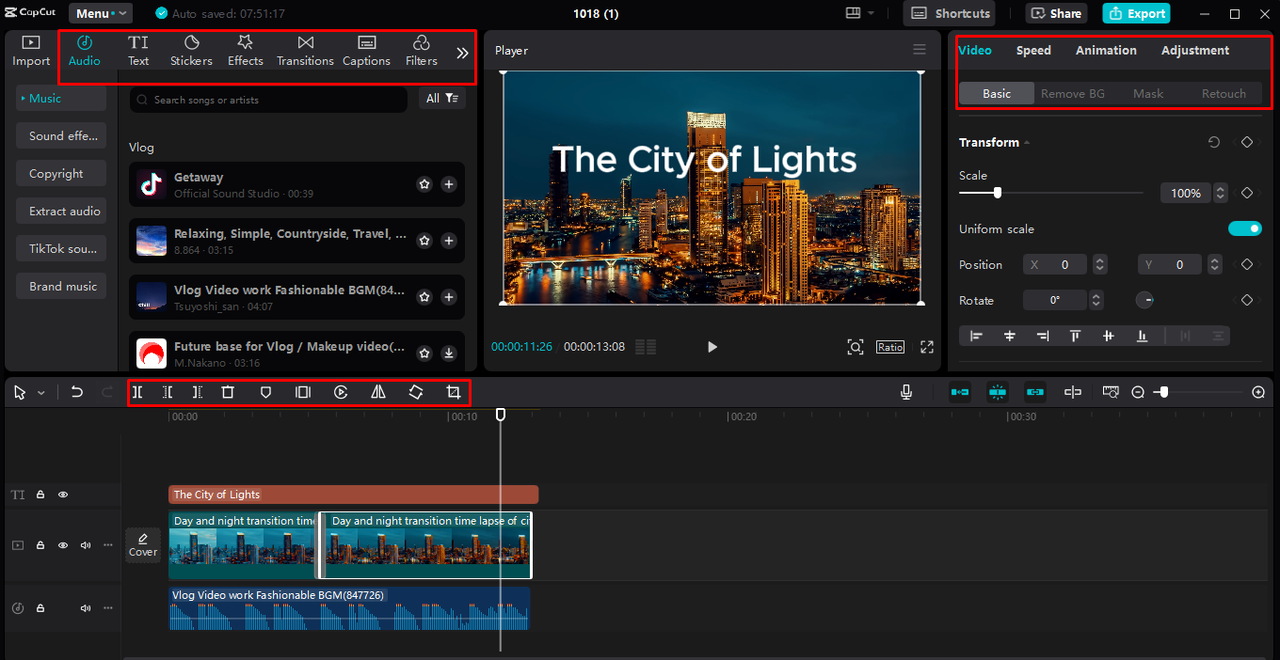Toggle auto snapping in timeline
The image size is (1280, 660).
(997, 393)
